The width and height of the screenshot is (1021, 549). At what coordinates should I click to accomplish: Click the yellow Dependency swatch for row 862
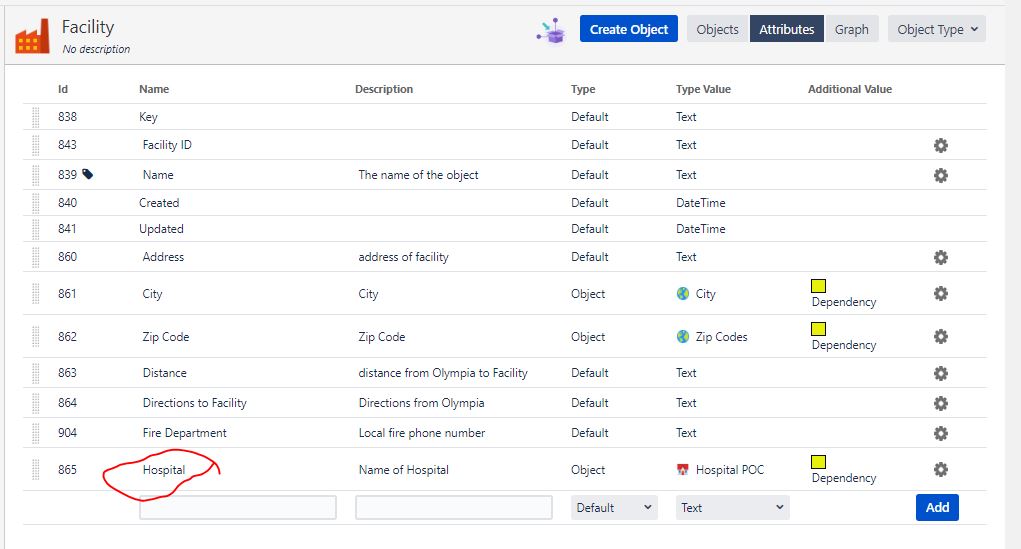pyautogui.click(x=818, y=329)
